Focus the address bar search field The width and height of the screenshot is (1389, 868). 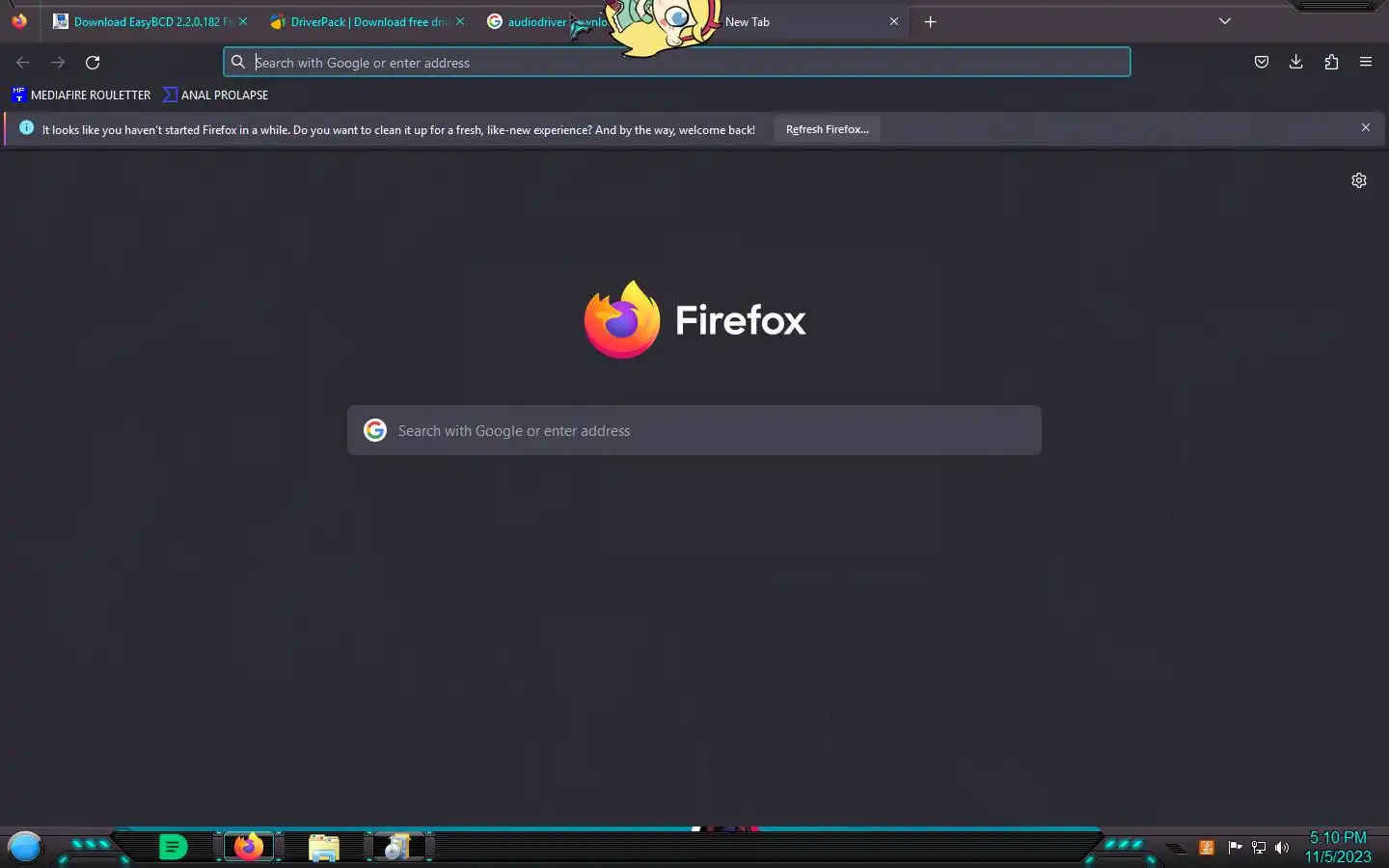coord(677,63)
